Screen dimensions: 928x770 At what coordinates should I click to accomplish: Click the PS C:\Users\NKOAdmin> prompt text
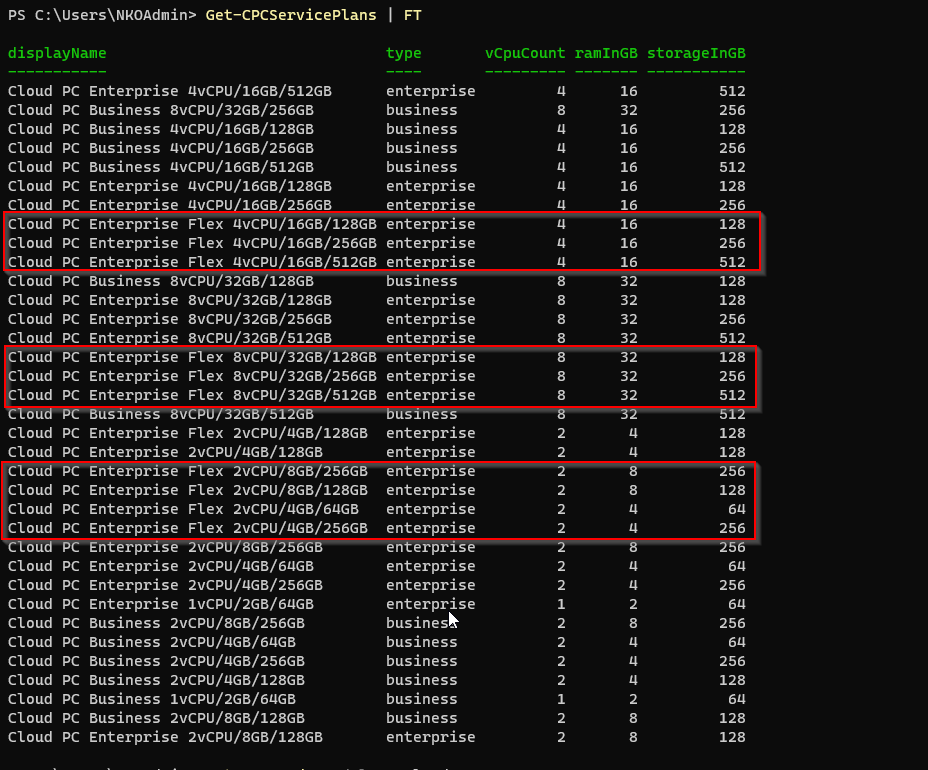pos(102,15)
